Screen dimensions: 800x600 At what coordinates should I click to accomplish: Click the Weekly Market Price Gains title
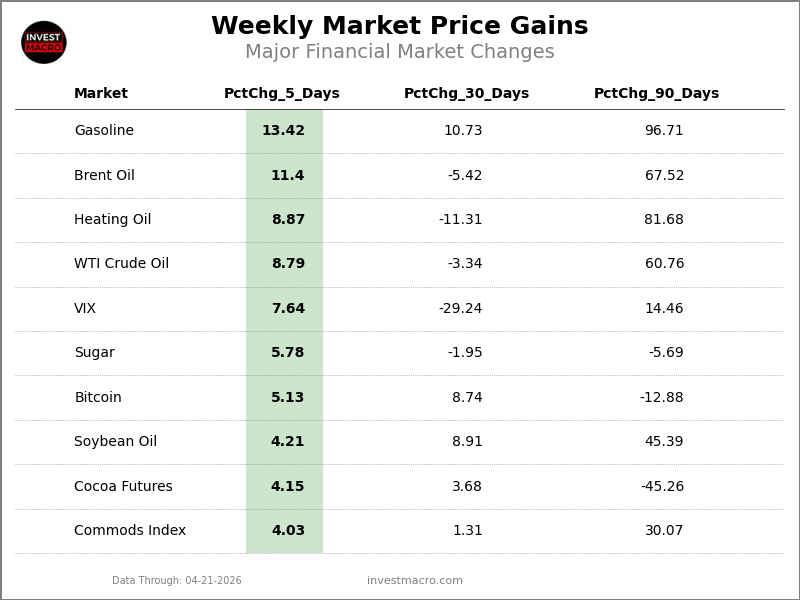tap(399, 27)
